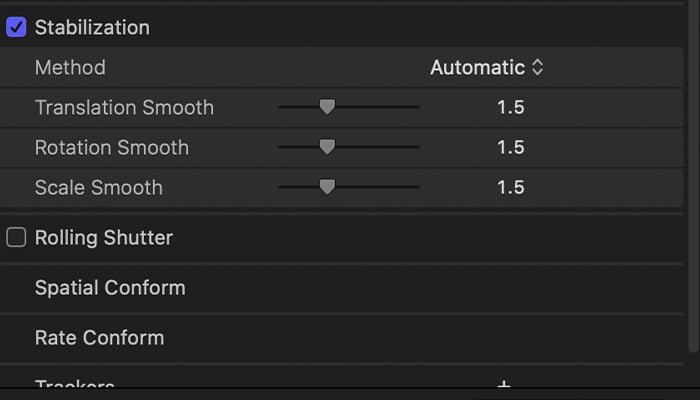Click the Translation Smooth value 1.5

pos(511,107)
